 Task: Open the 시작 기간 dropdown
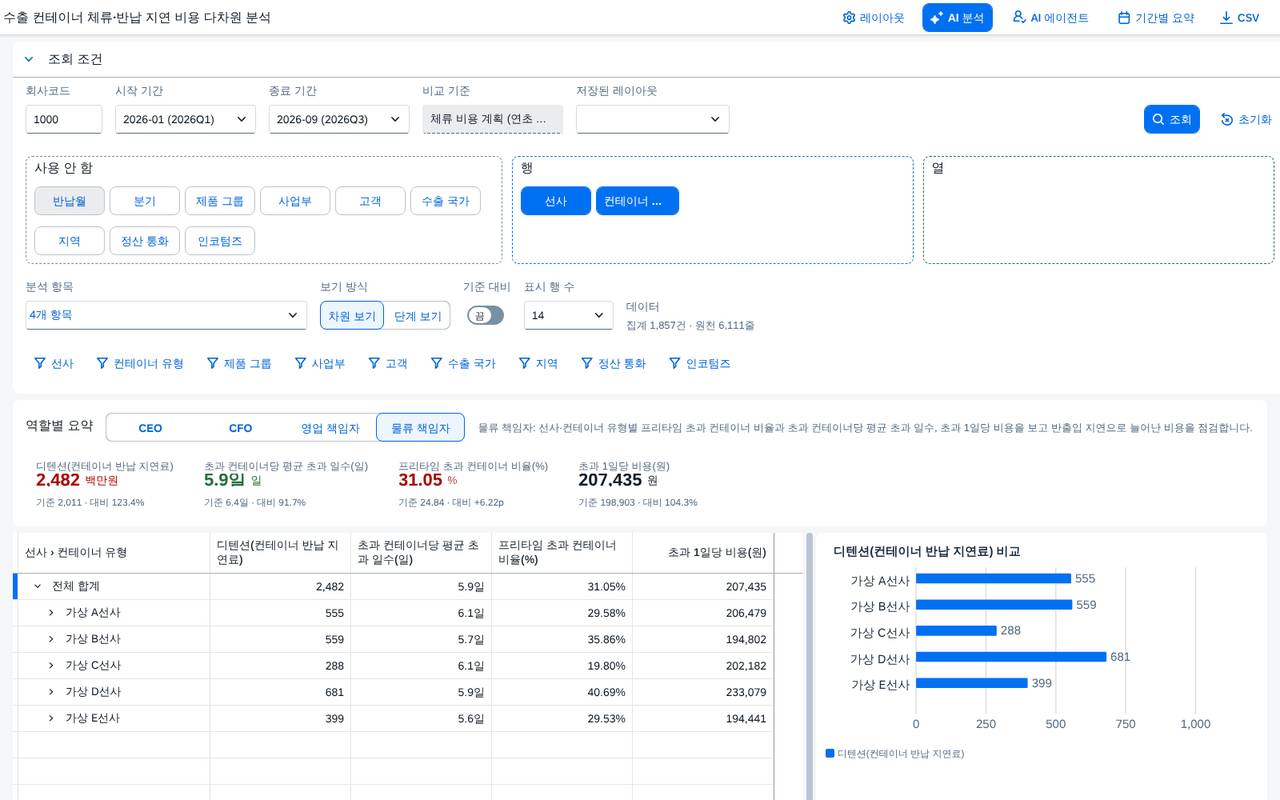(x=185, y=119)
